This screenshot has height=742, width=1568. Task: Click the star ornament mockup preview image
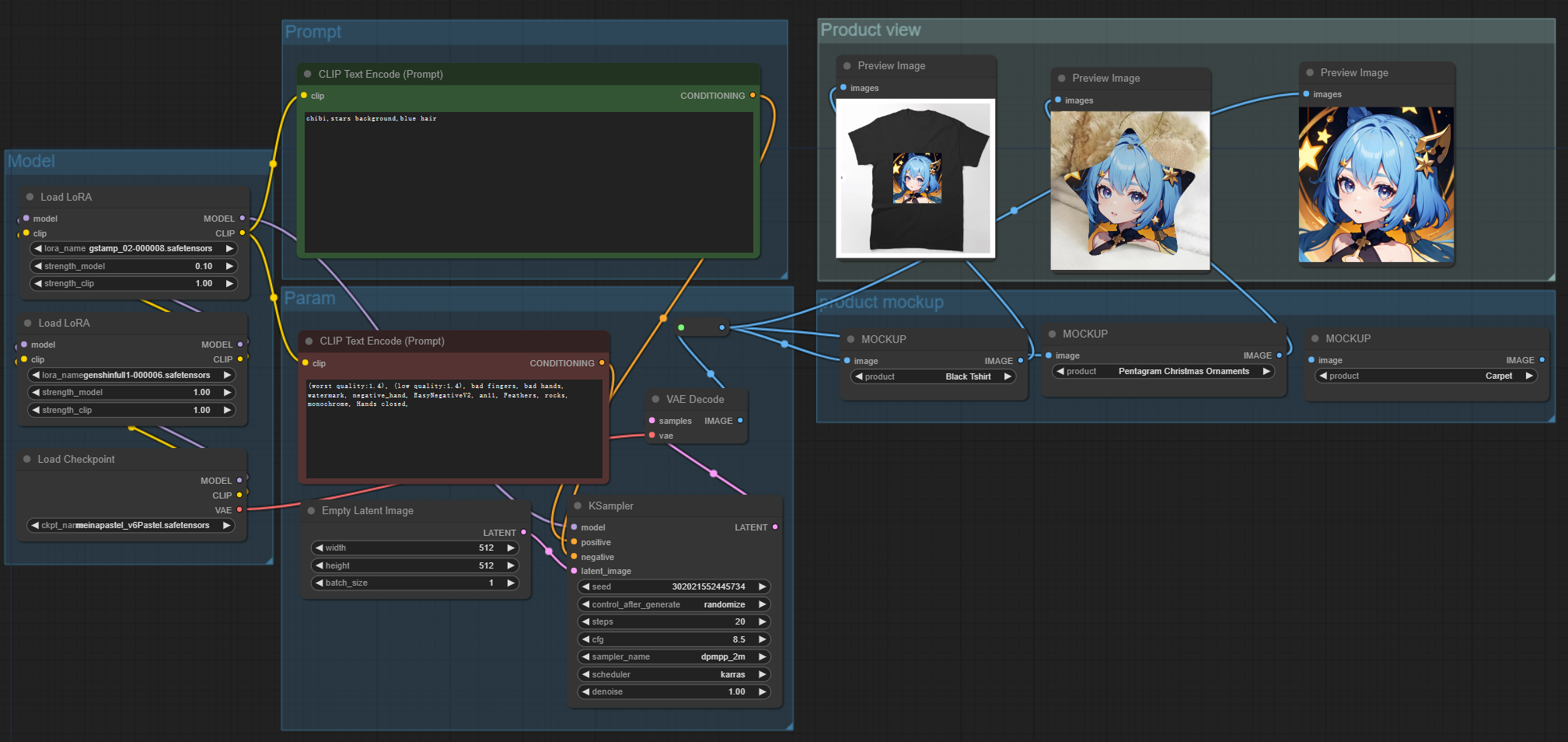click(x=1130, y=191)
